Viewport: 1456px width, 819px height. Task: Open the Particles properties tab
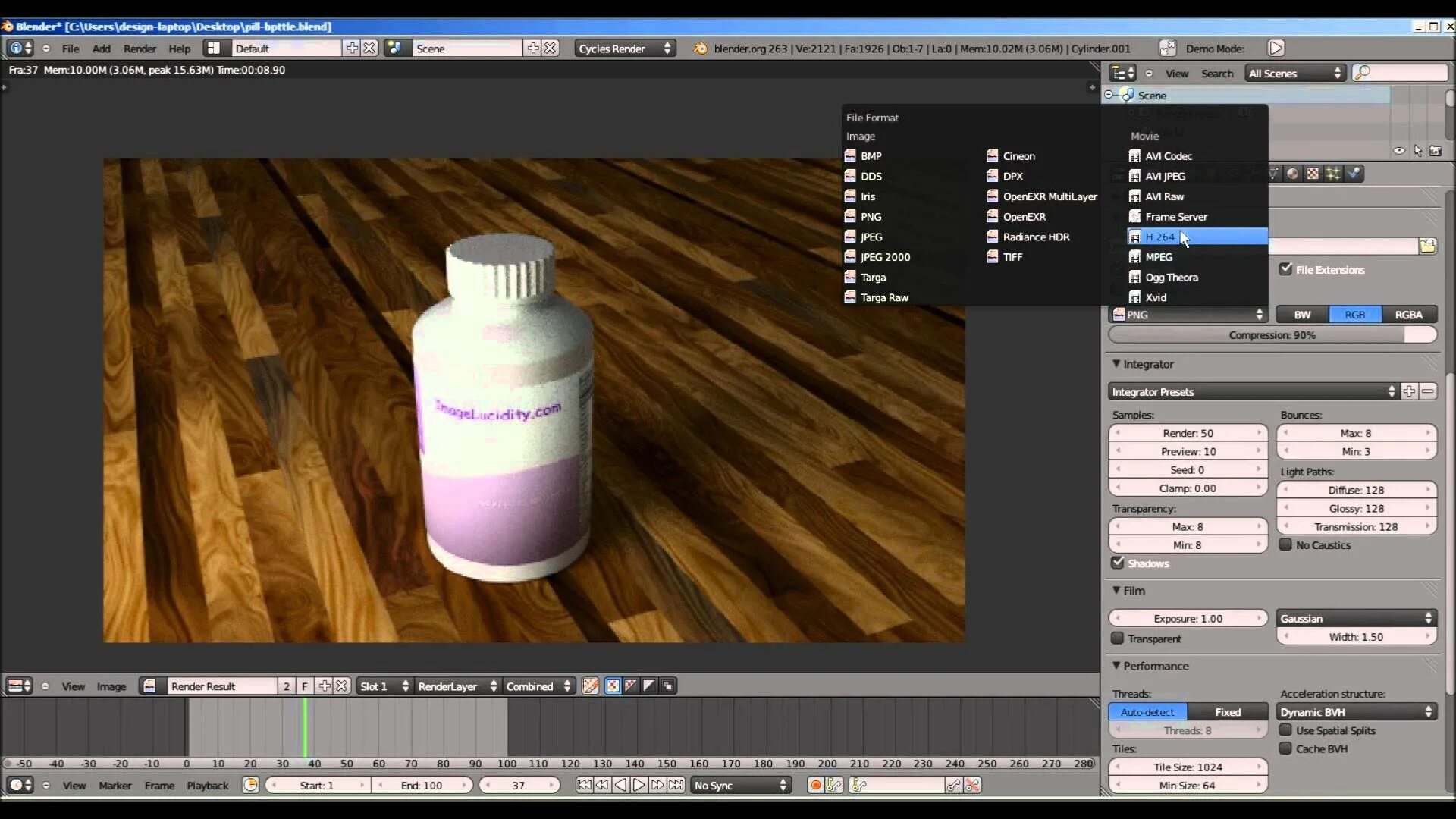(1333, 174)
